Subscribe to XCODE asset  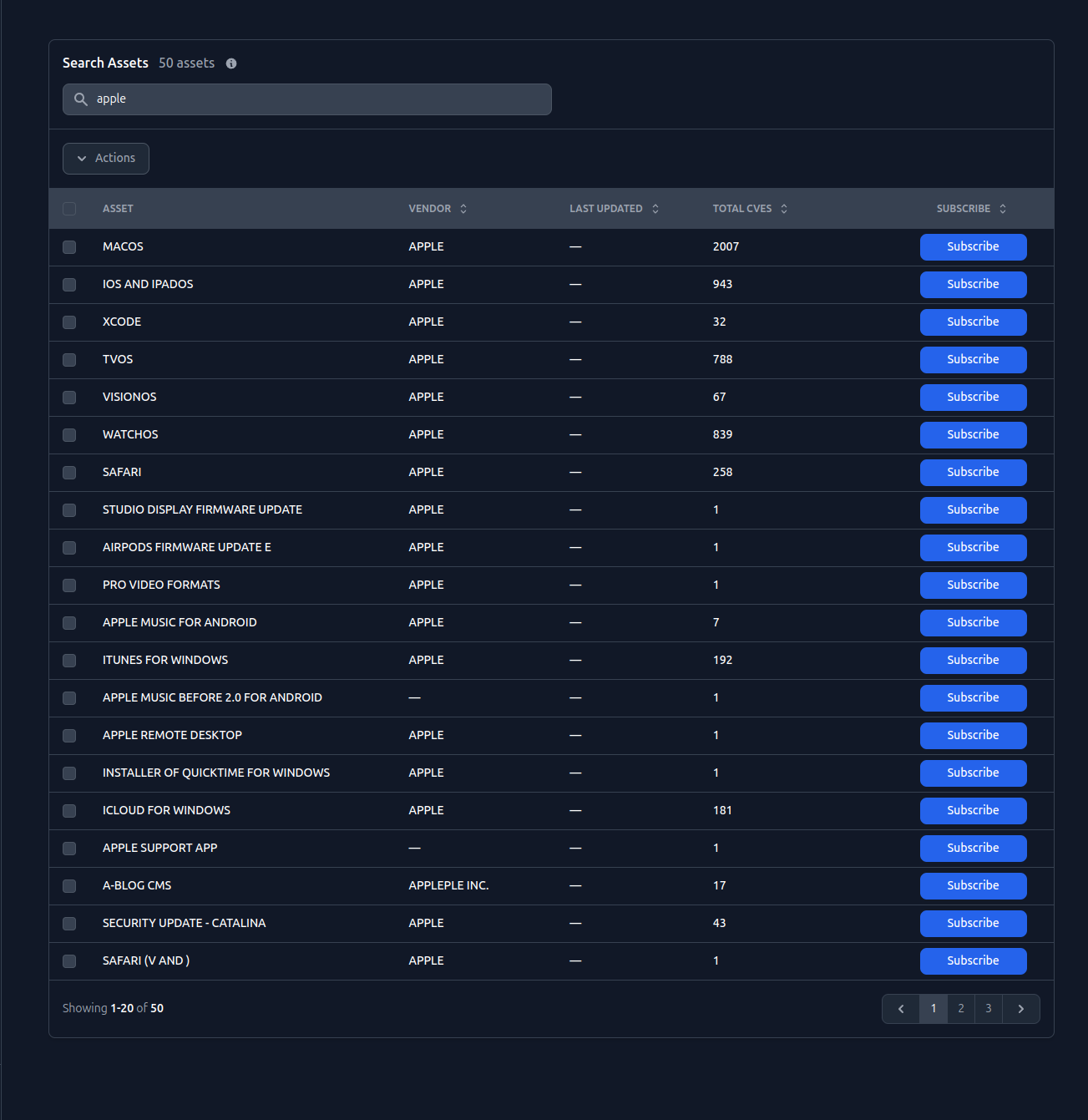[973, 322]
